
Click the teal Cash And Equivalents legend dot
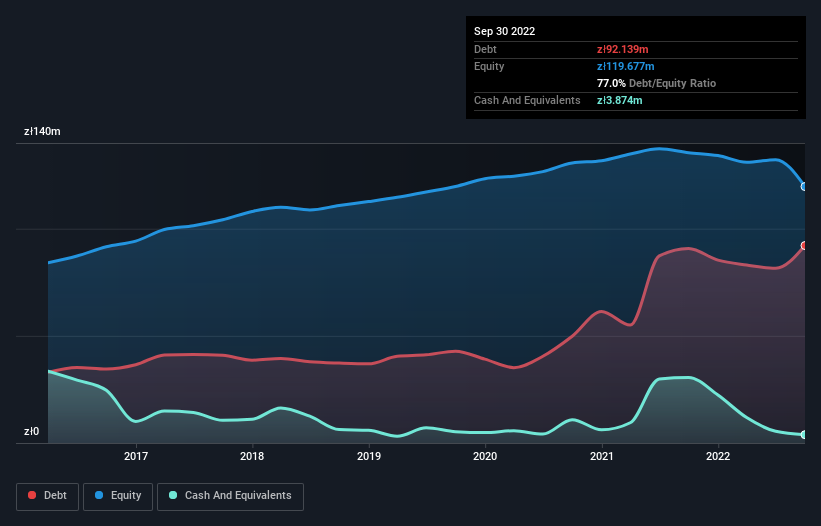[x=173, y=495]
